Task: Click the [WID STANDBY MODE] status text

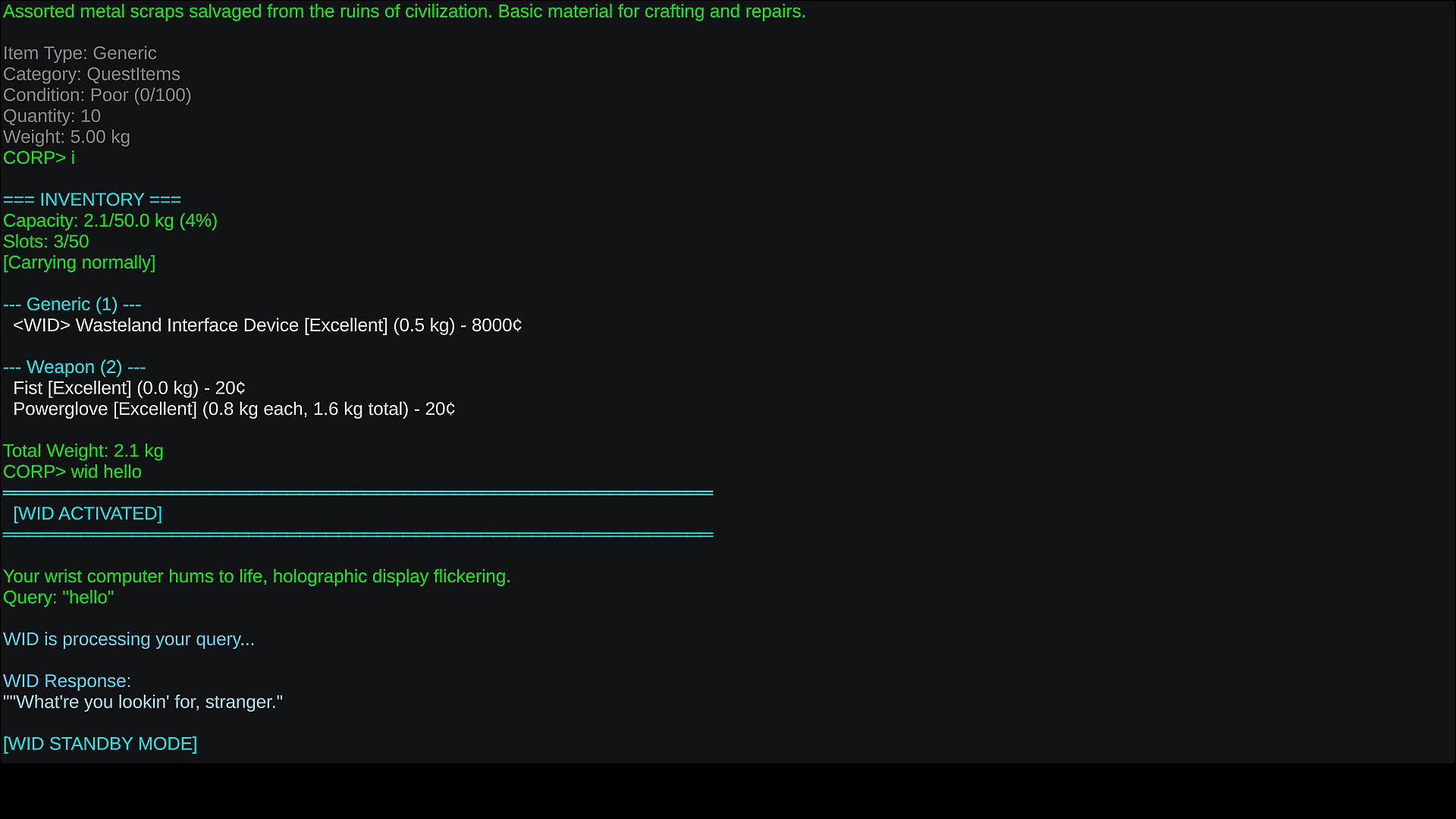Action: (x=100, y=744)
